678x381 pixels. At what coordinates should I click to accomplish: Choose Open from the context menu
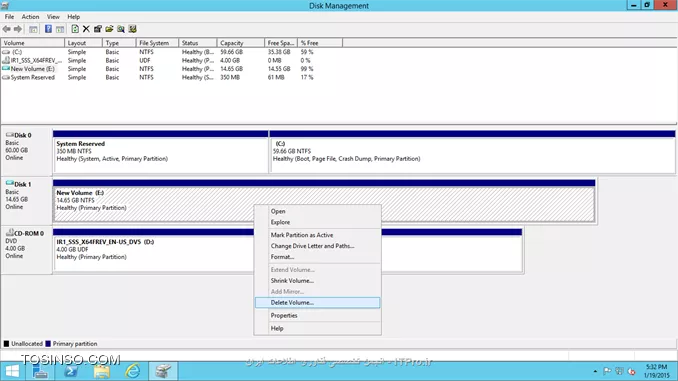pyautogui.click(x=317, y=211)
